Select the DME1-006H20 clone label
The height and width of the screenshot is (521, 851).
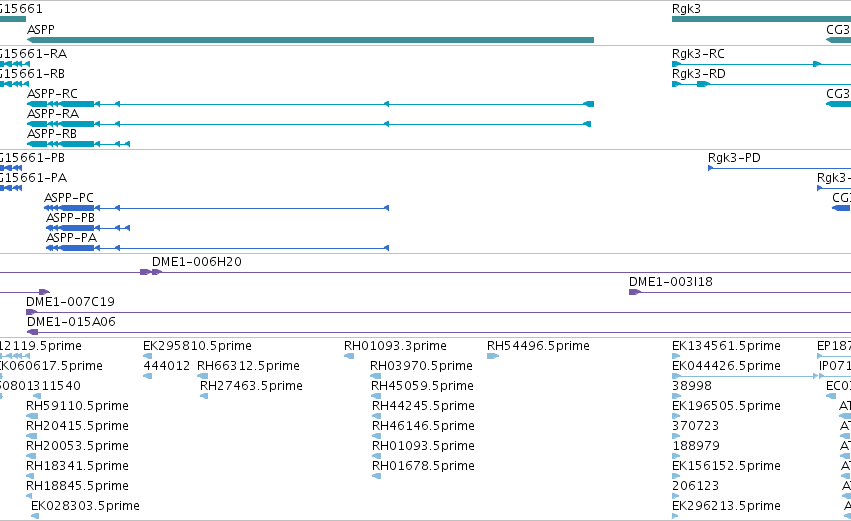pos(196,262)
